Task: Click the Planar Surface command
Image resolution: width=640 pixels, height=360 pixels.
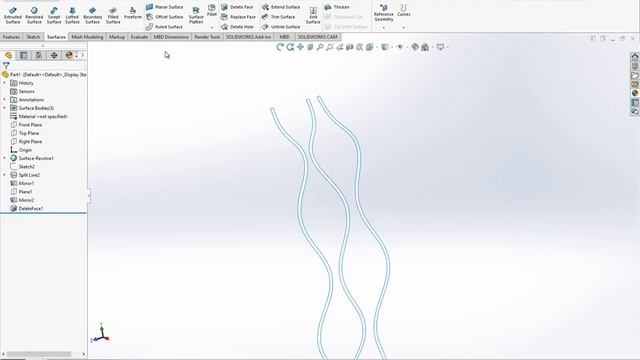Action: (164, 7)
